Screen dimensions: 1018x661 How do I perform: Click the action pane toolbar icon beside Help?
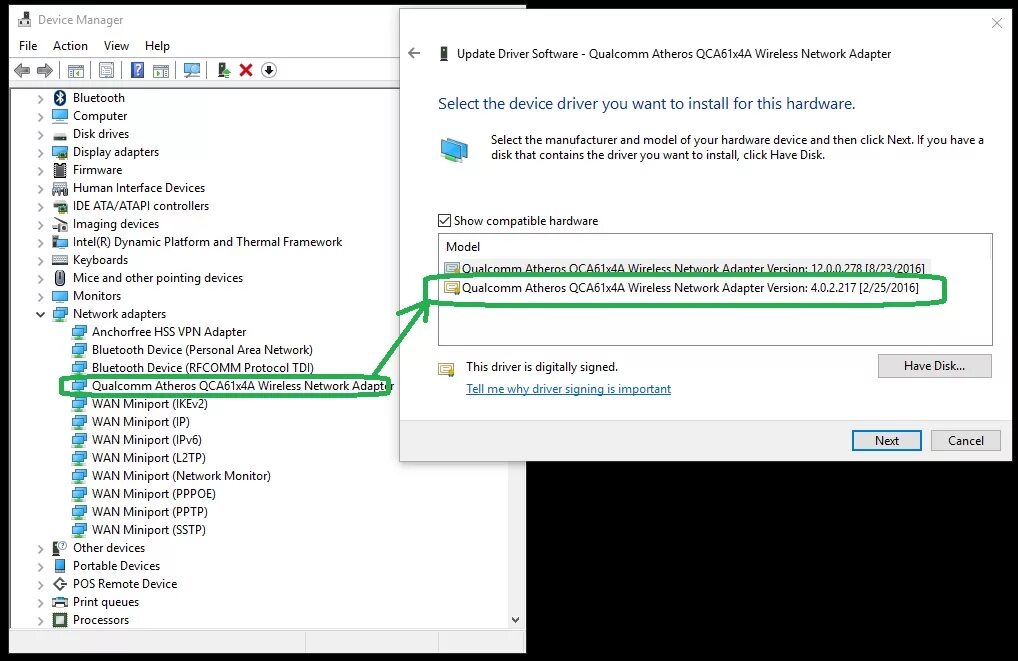161,70
